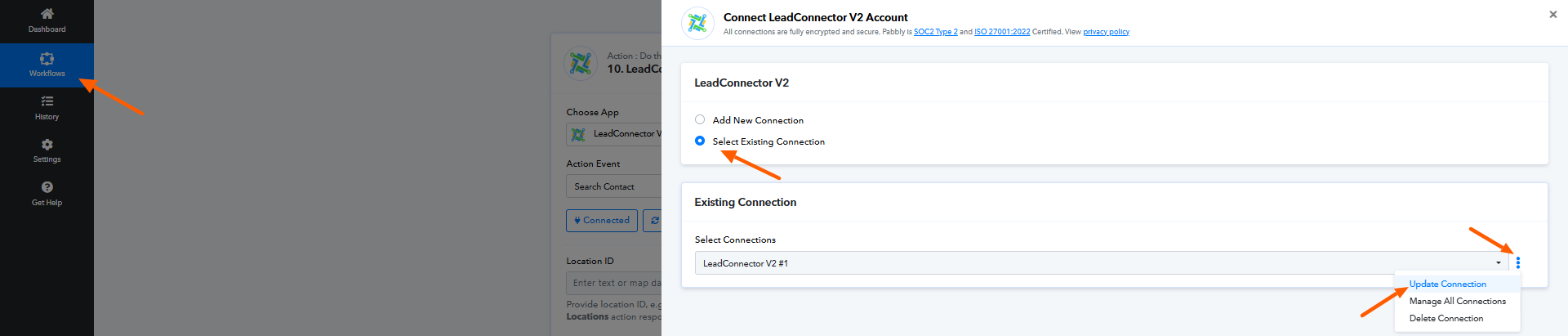The height and width of the screenshot is (336, 1568).
Task: Select the Add New Connection radio
Action: pos(700,119)
